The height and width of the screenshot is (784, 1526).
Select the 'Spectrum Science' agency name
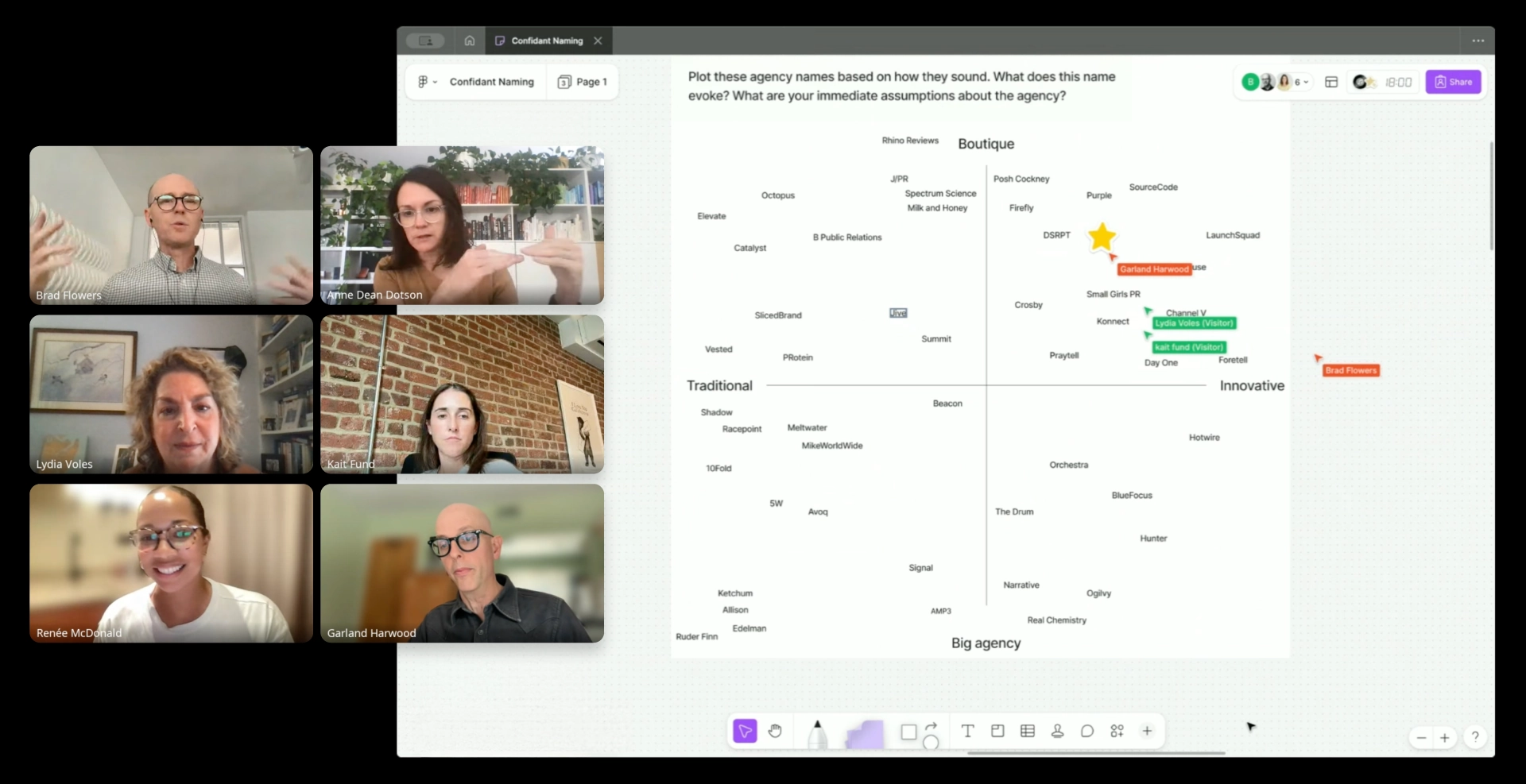[940, 194]
